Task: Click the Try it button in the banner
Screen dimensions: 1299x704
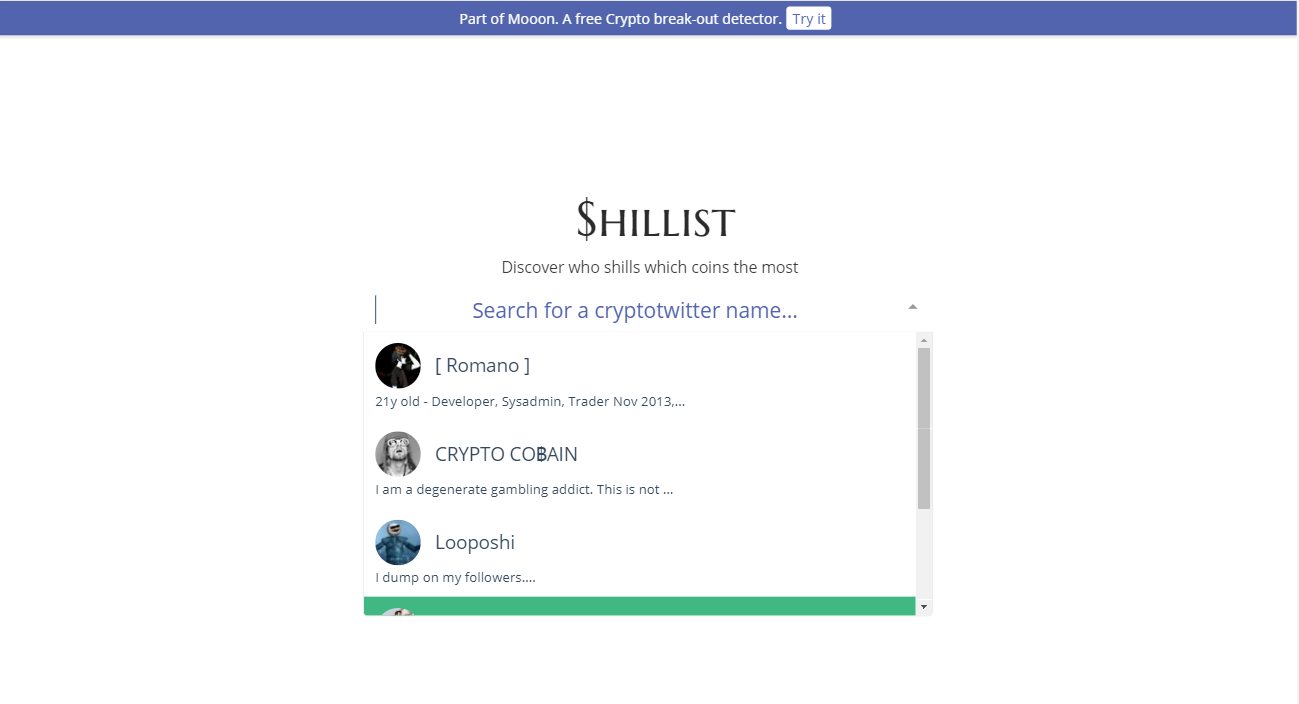Action: [808, 18]
